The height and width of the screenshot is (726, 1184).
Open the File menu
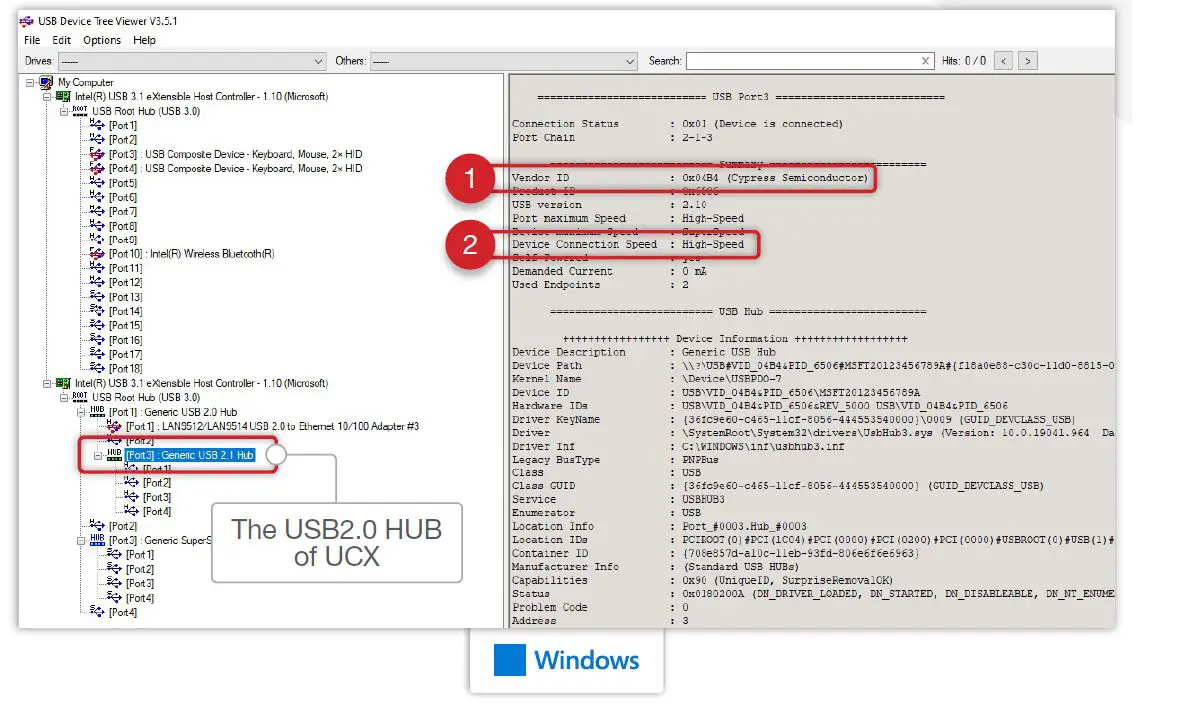[x=32, y=40]
